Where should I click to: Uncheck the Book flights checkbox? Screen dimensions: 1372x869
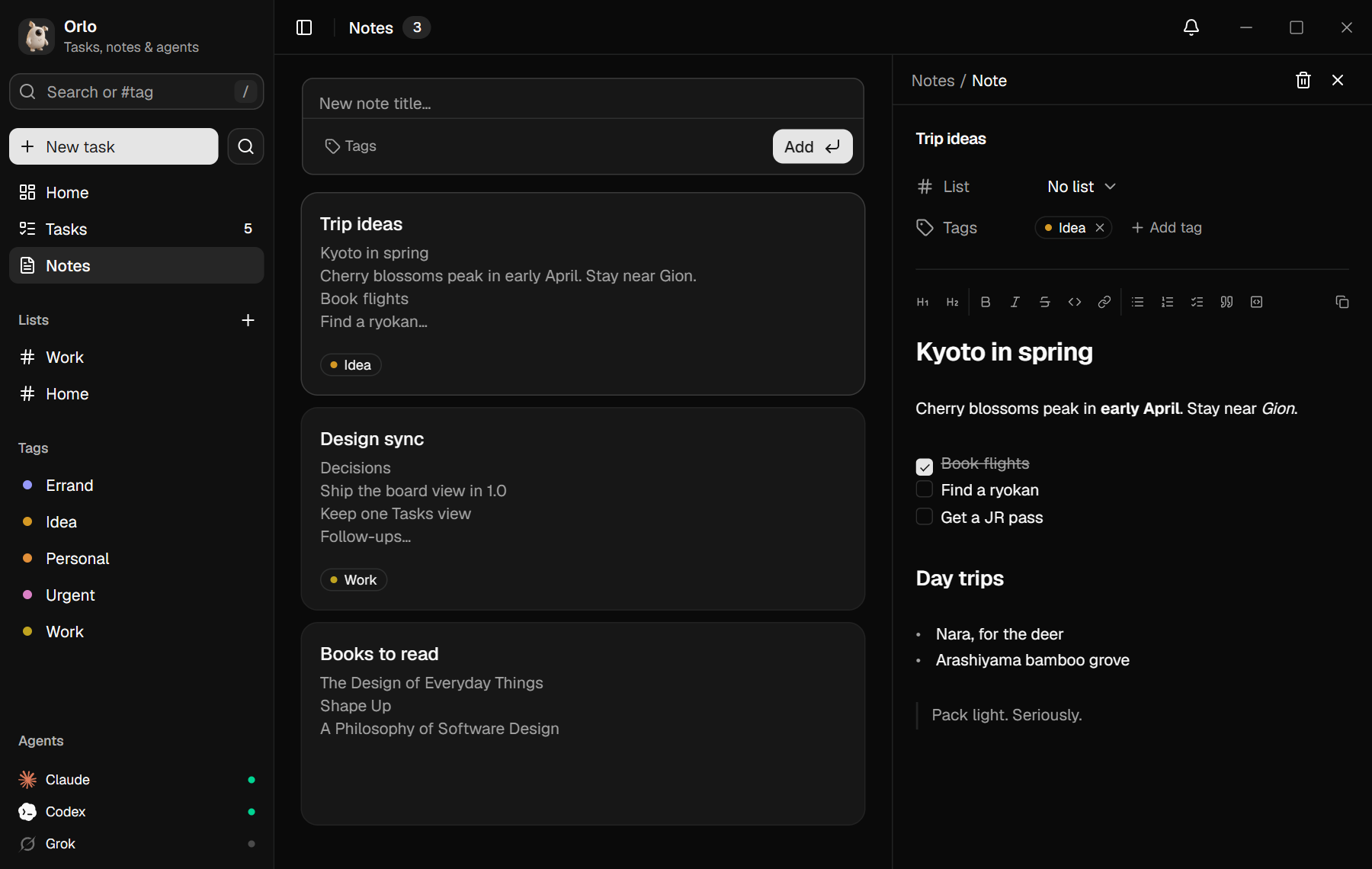925,467
